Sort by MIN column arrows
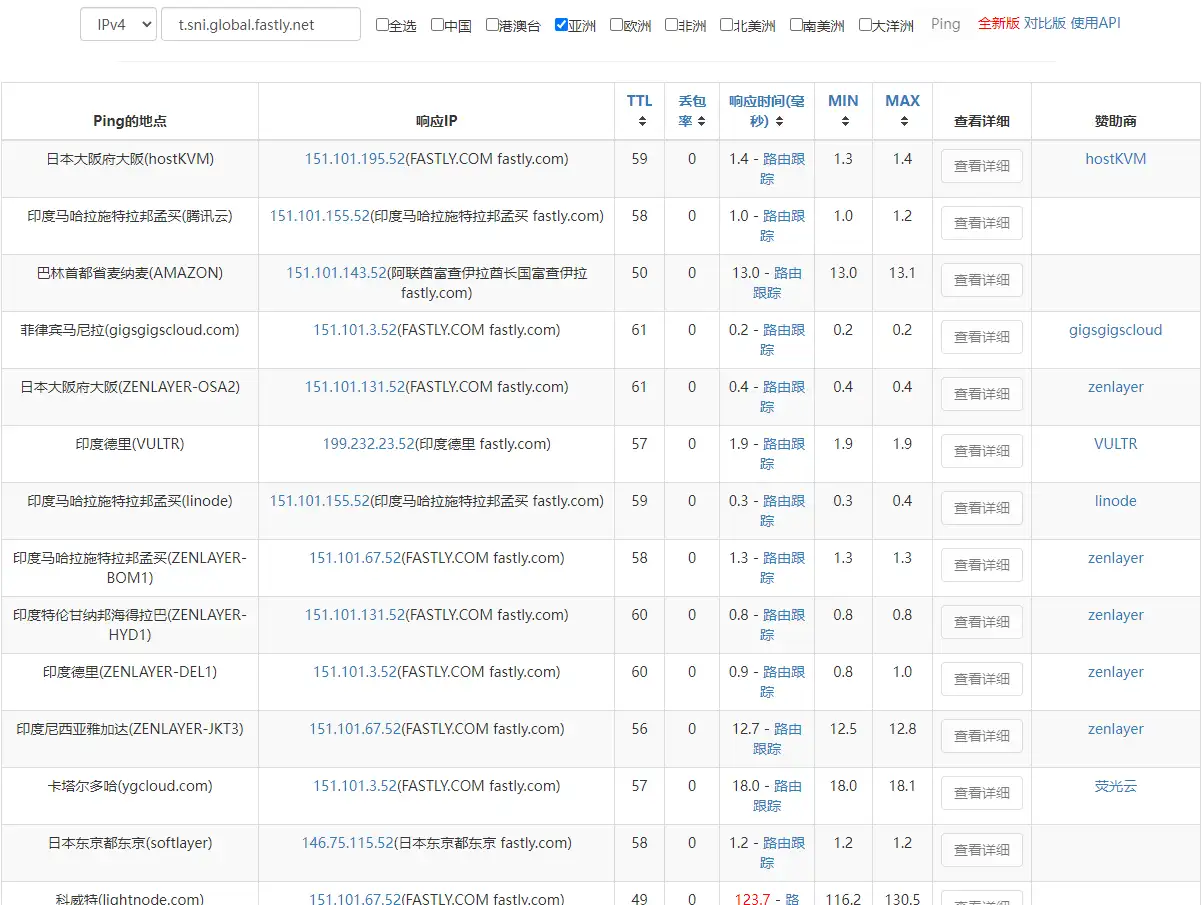1203x905 pixels. click(x=845, y=122)
